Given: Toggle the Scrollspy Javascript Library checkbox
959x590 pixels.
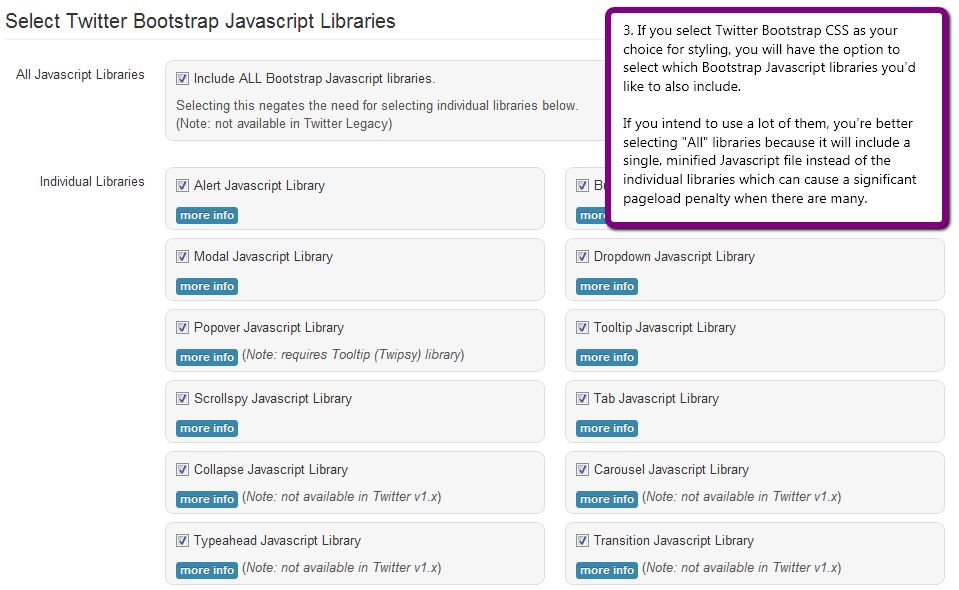Looking at the screenshot, I should tap(182, 398).
